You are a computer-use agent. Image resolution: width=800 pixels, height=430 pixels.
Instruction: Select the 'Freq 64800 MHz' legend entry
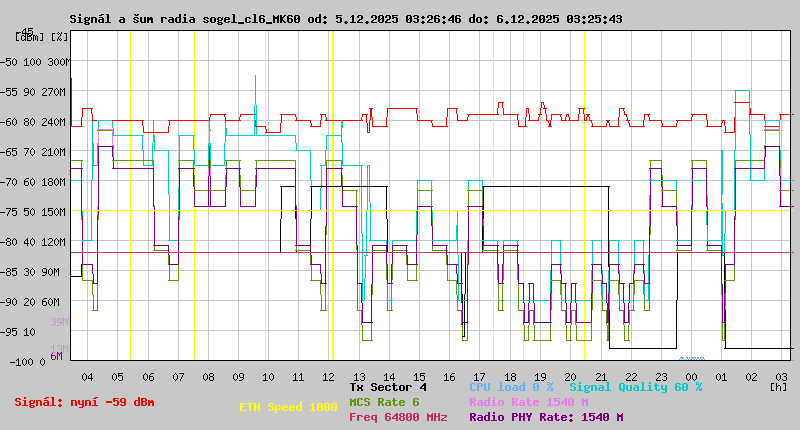point(398,418)
